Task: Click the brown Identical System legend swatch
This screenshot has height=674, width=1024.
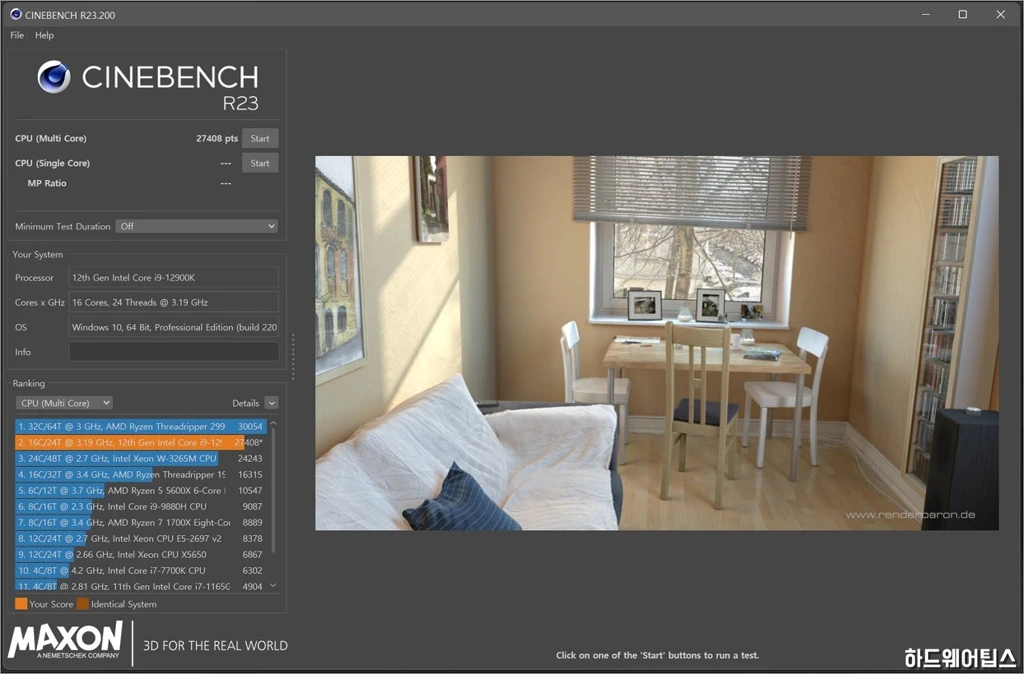Action: 82,604
